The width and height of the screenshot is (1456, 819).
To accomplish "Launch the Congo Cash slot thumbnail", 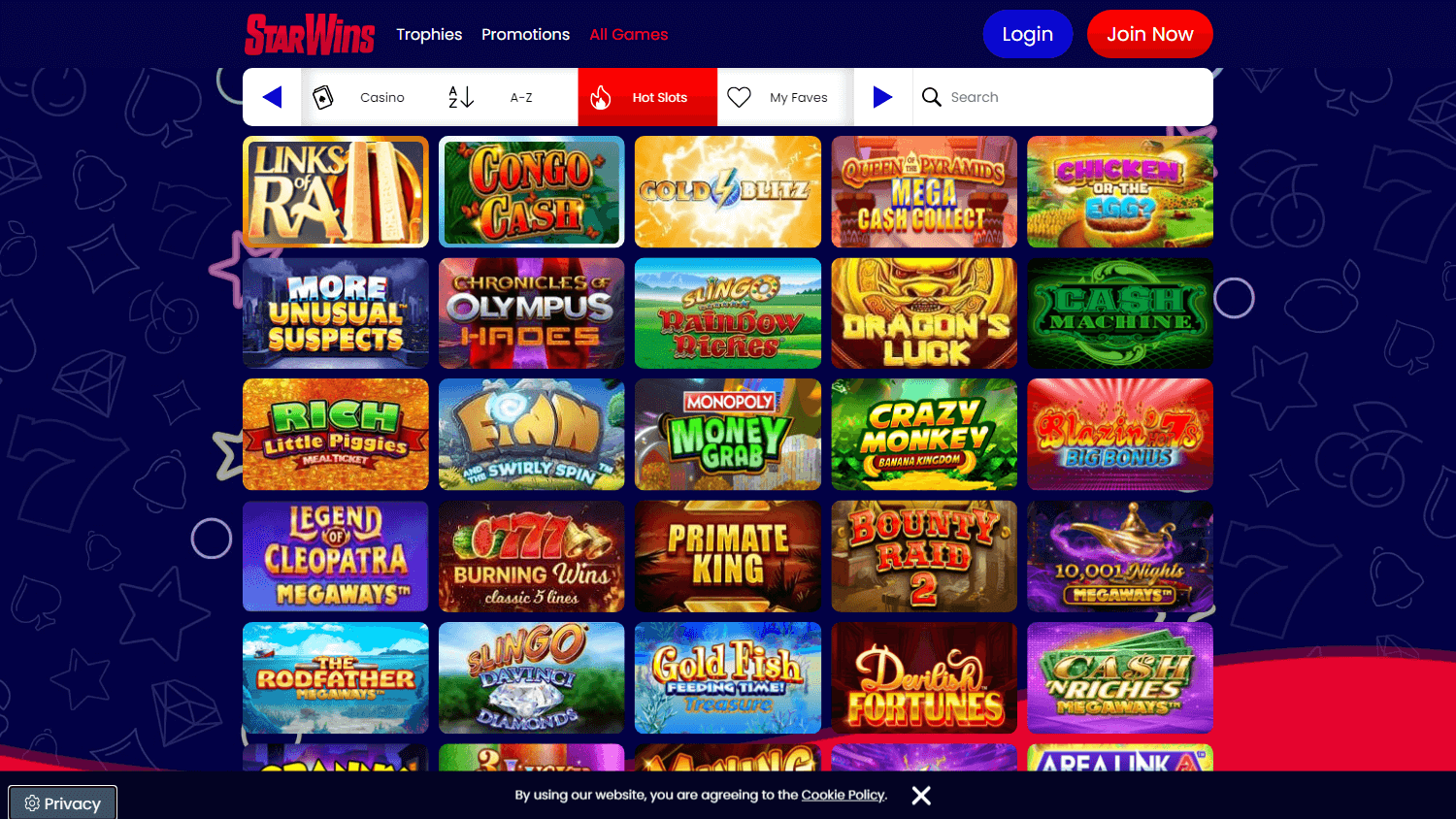I will (x=532, y=192).
